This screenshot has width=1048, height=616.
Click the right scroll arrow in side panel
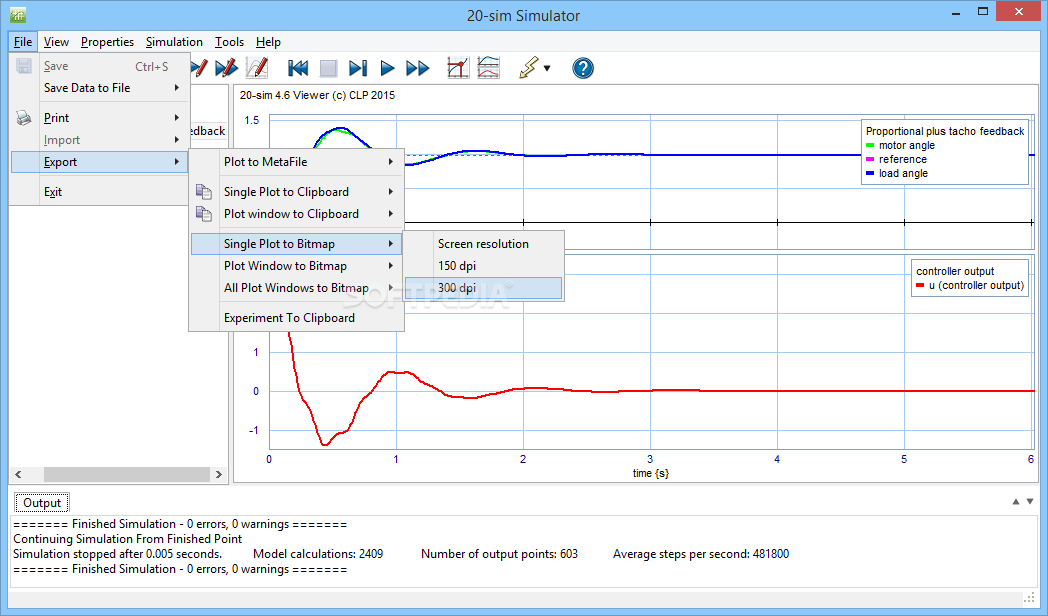click(x=219, y=474)
